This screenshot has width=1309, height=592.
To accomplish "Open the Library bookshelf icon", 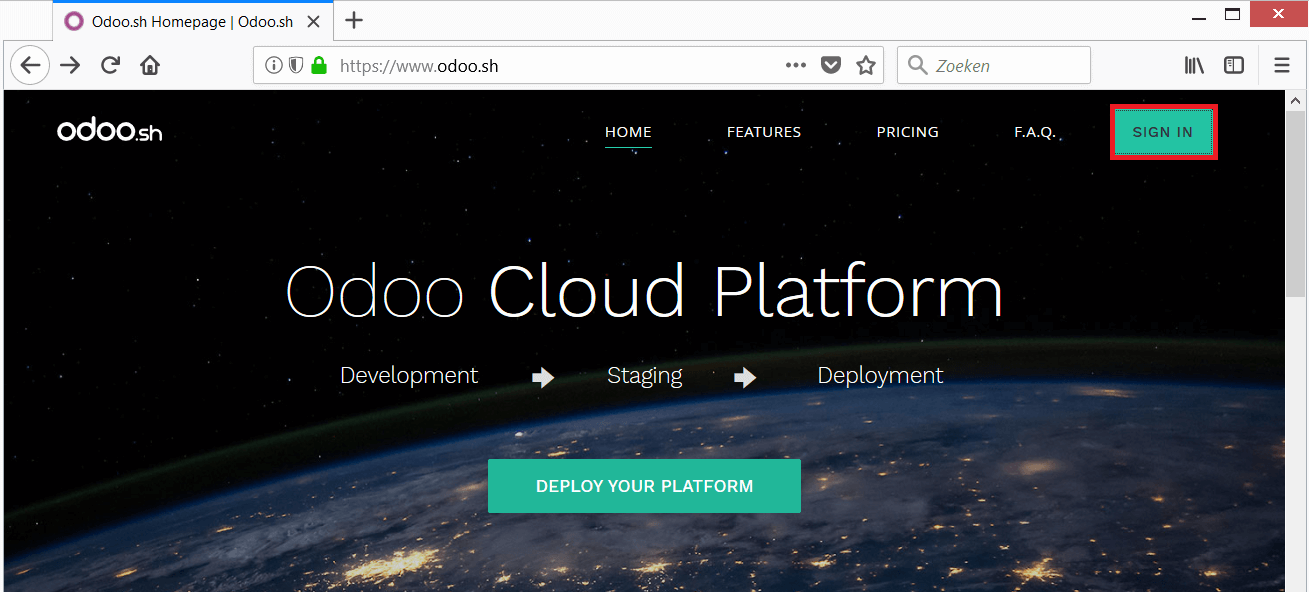I will point(1194,66).
